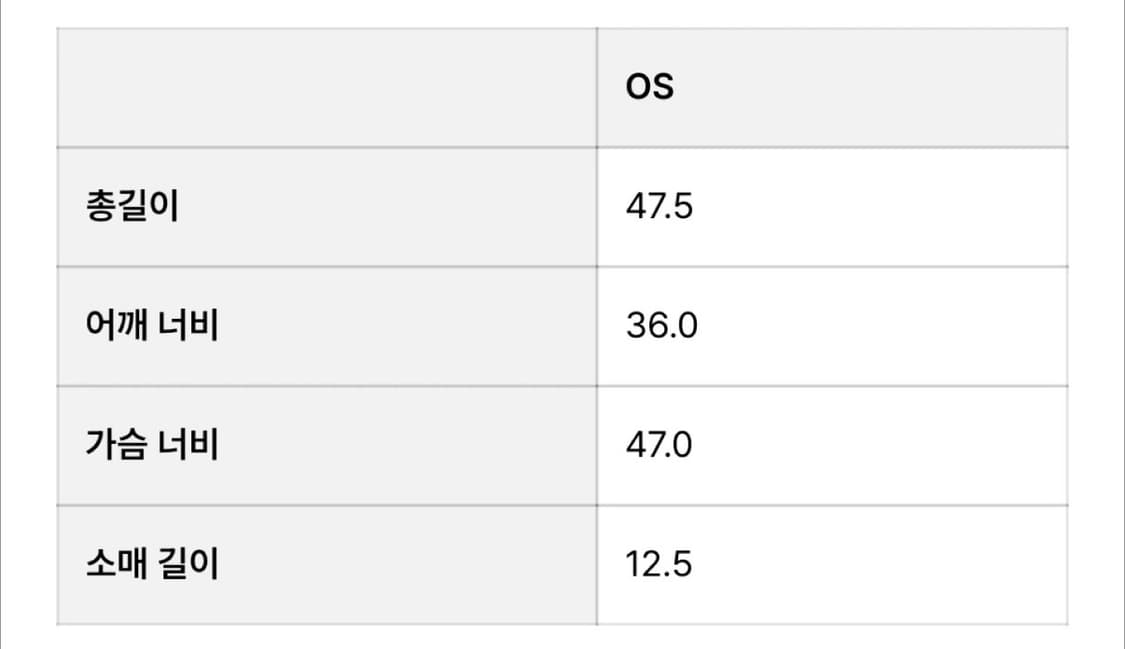This screenshot has width=1125, height=649.
Task: Click the empty top-left header cell
Action: (x=327, y=88)
